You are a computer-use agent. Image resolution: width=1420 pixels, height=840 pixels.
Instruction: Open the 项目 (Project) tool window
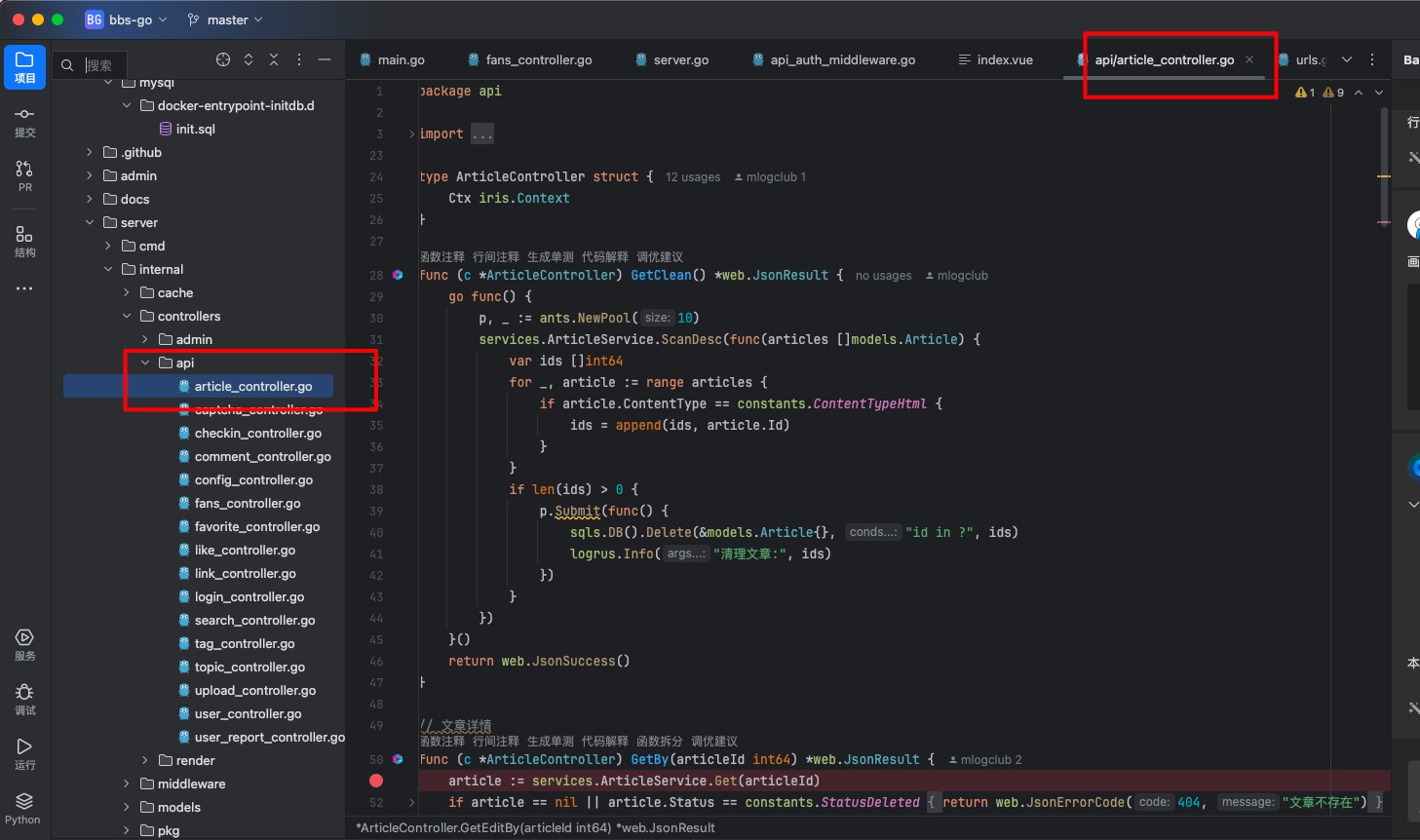click(24, 66)
